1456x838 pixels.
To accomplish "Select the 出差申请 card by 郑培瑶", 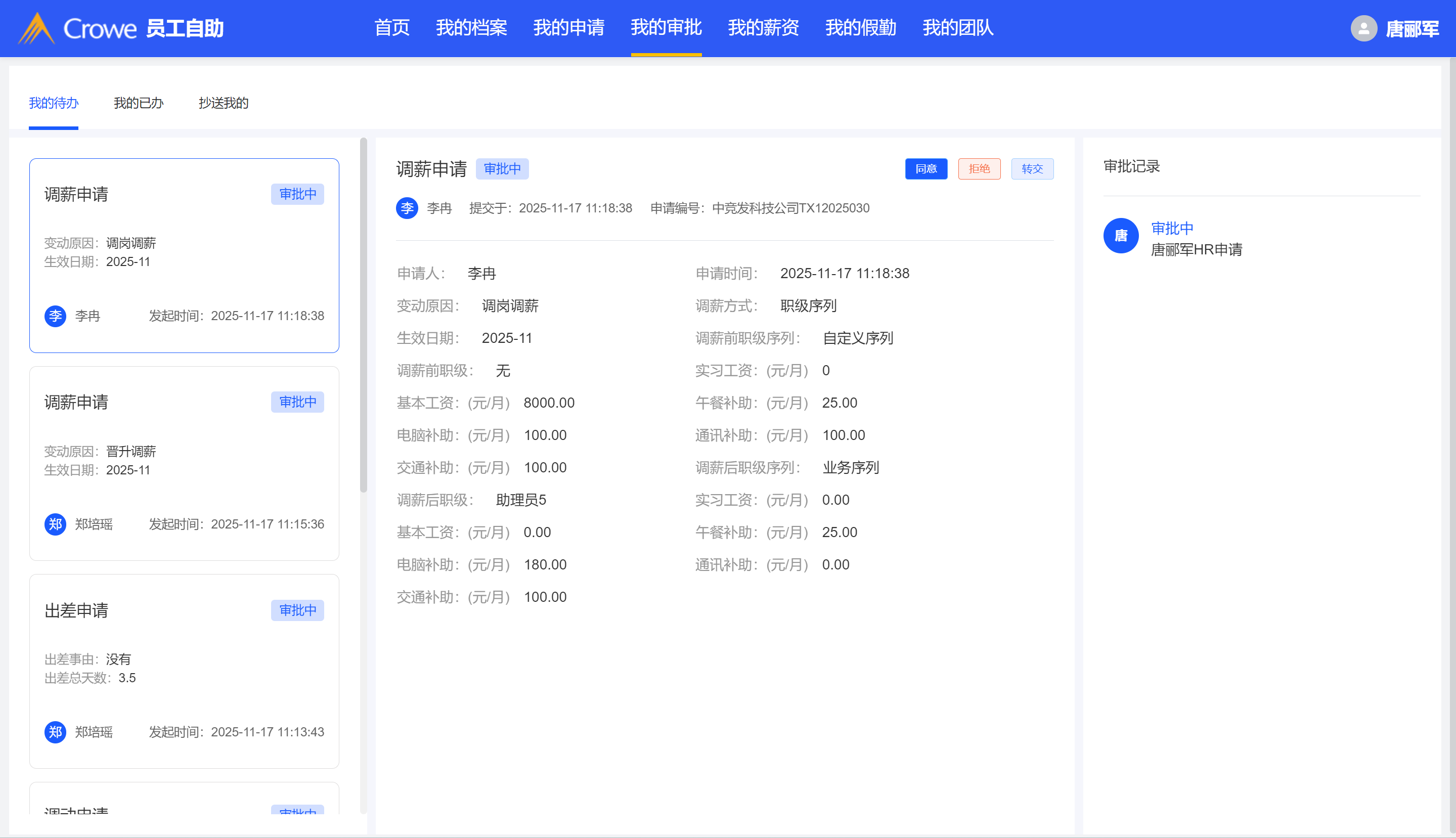I will click(184, 671).
